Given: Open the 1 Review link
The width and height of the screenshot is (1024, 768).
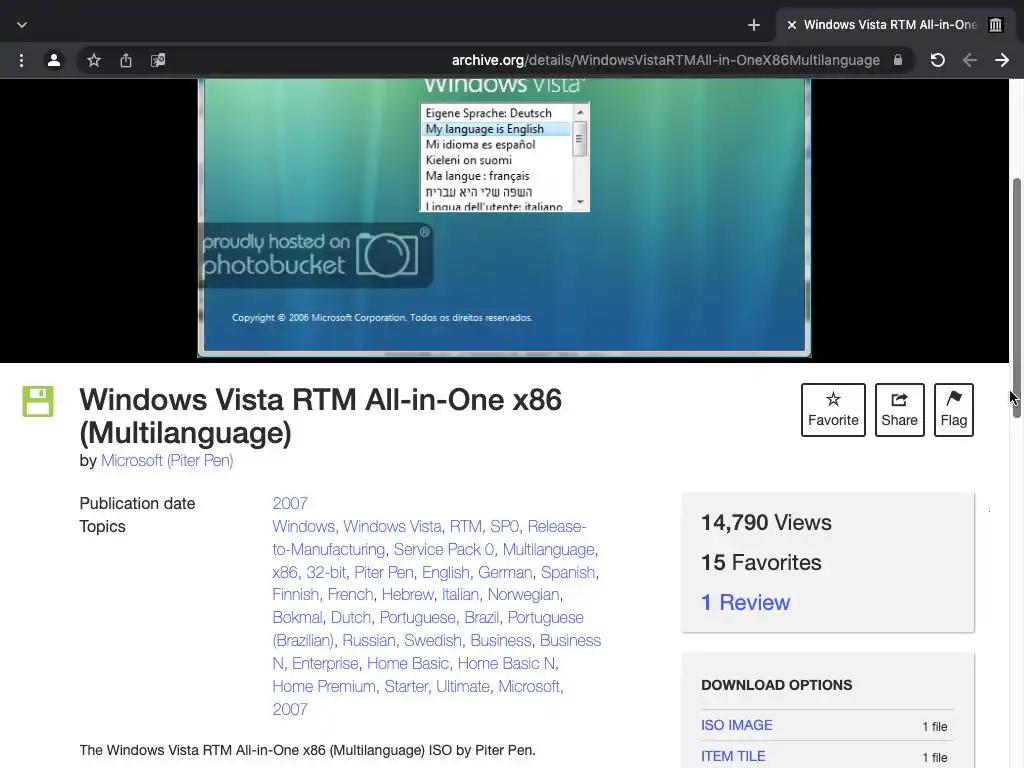Looking at the screenshot, I should click(745, 602).
